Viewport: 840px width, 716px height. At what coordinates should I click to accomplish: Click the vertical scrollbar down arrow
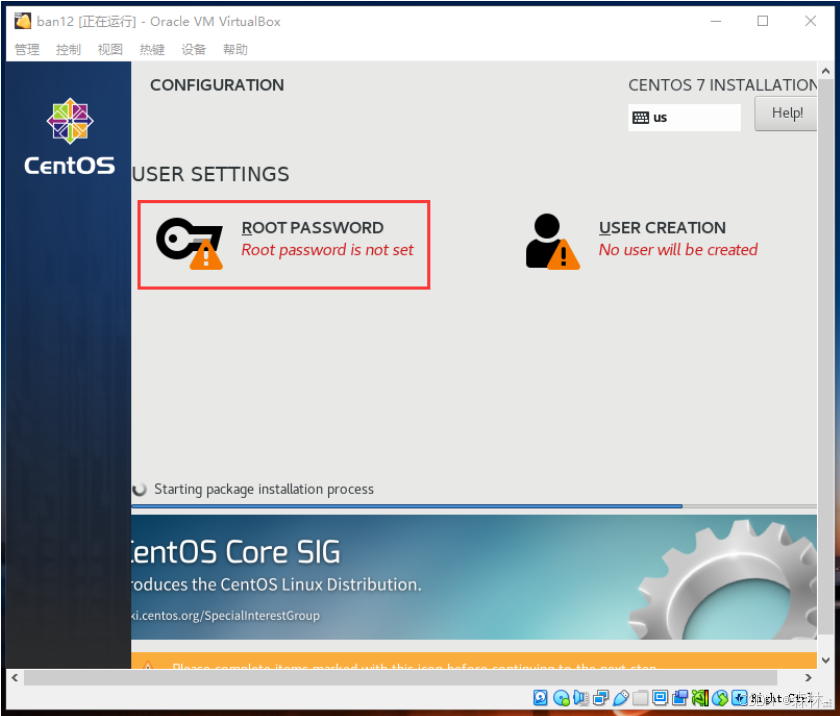(826, 660)
